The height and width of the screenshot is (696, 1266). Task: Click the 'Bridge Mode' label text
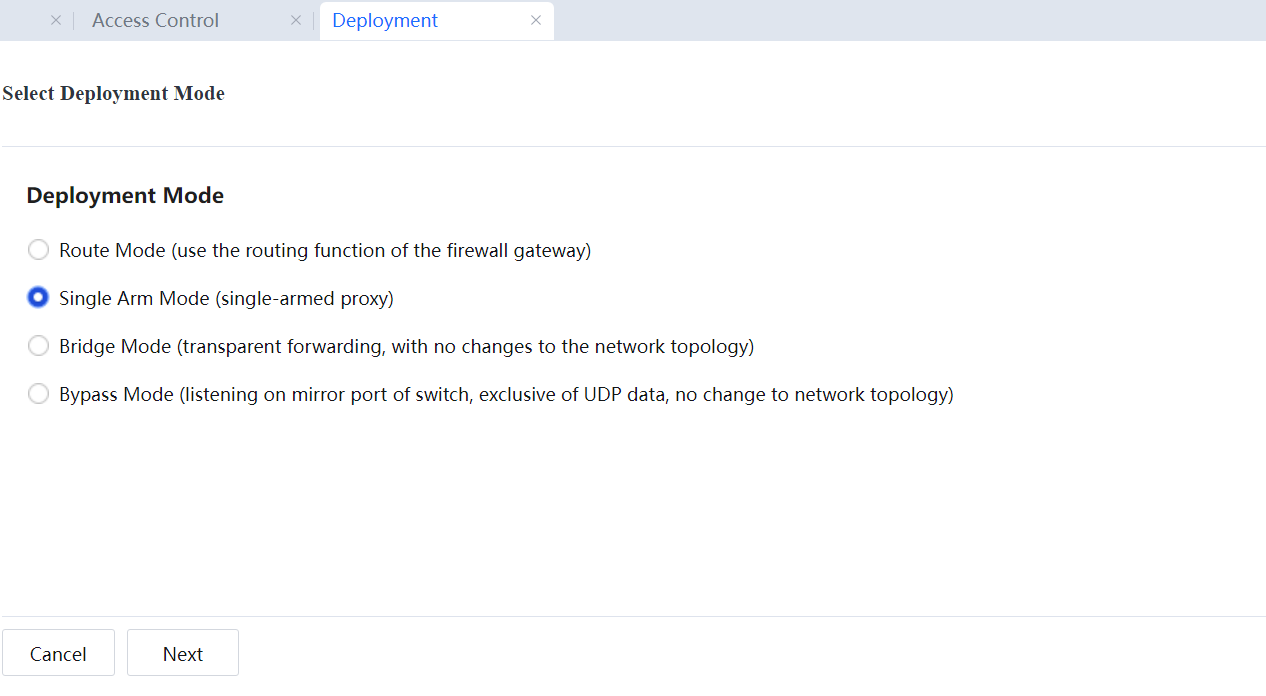click(115, 346)
